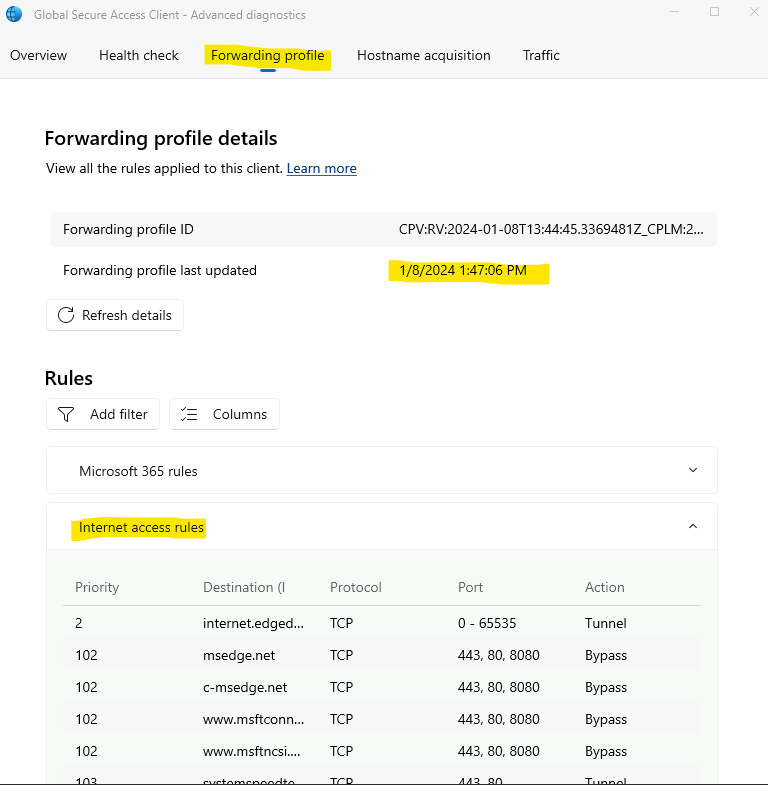Select the www.msftncsi... destination cell

(x=251, y=751)
